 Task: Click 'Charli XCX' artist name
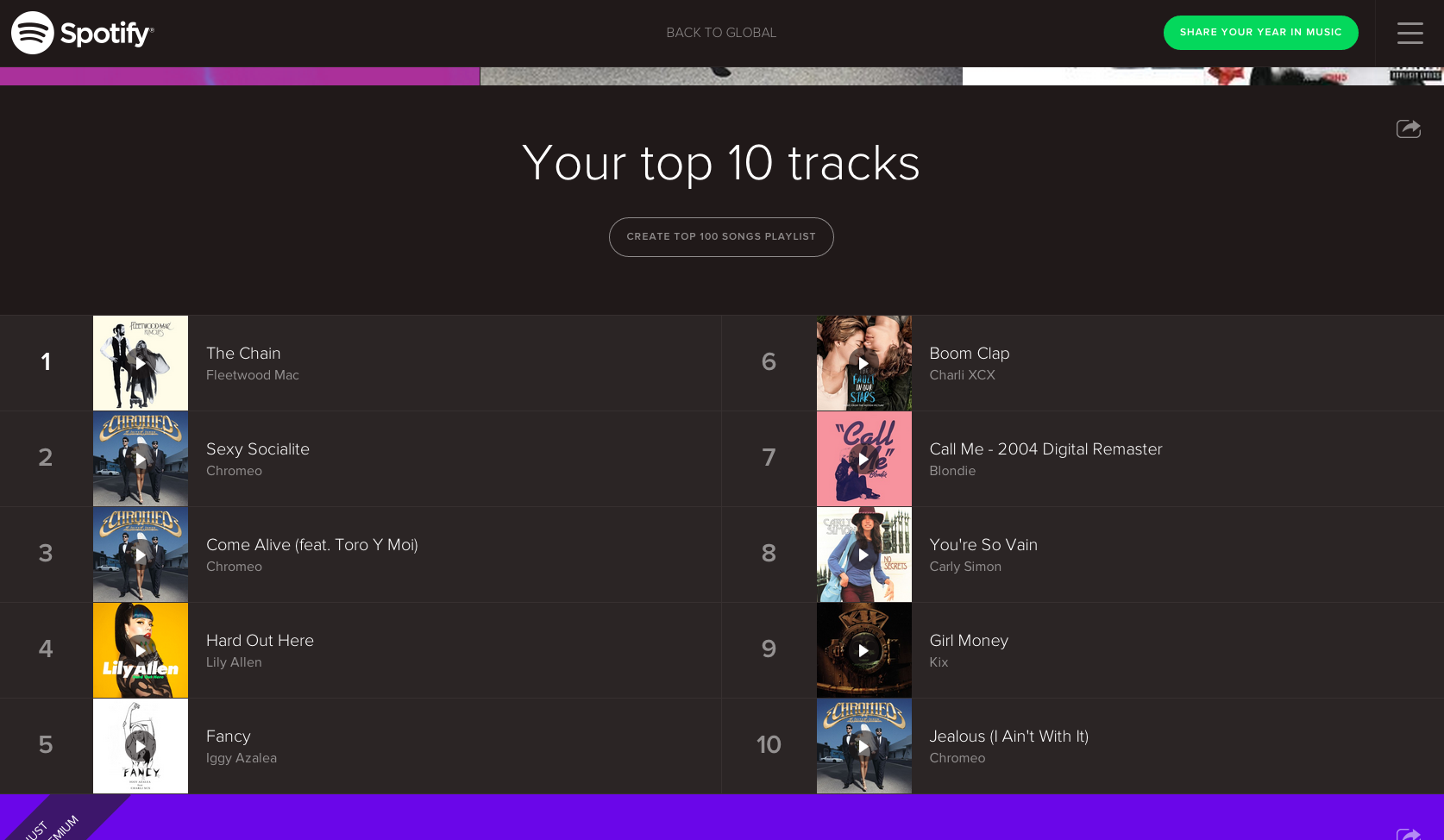963,375
